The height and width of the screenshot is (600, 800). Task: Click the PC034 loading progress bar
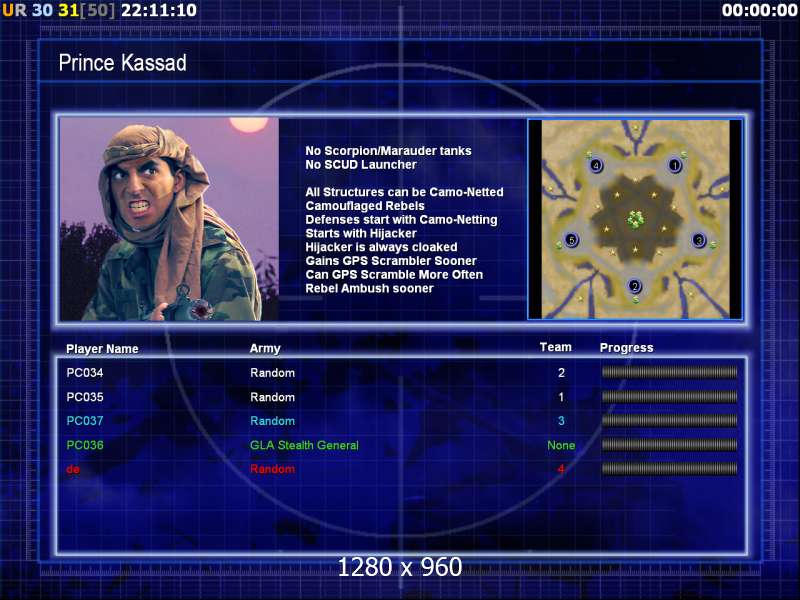pyautogui.click(x=669, y=372)
